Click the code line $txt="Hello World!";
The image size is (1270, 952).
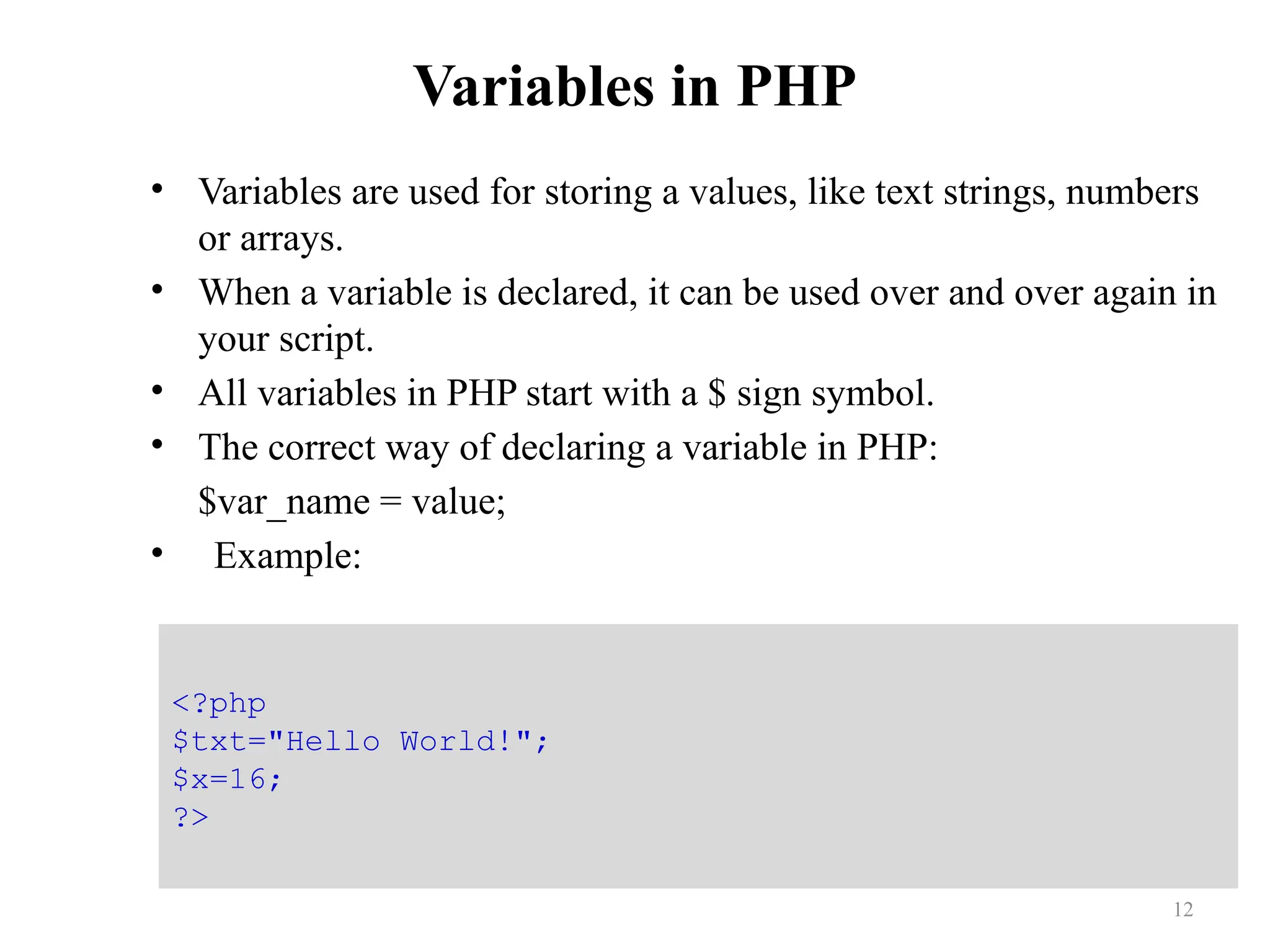(360, 742)
